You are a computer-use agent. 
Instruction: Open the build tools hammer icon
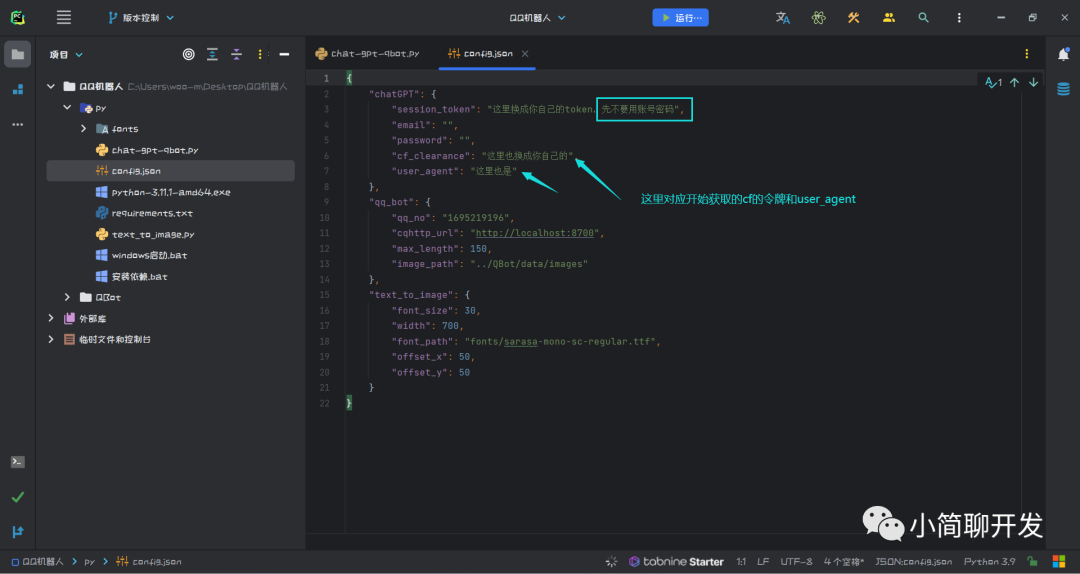853,18
